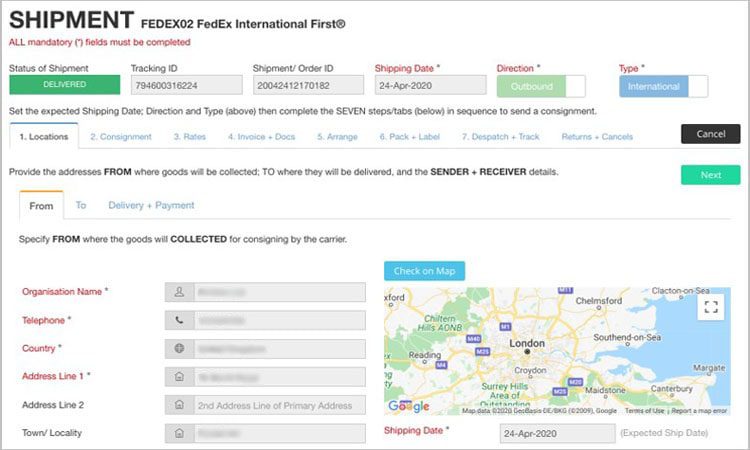
Task: Click Southend-on-Sea label on the map
Action: [x=627, y=337]
